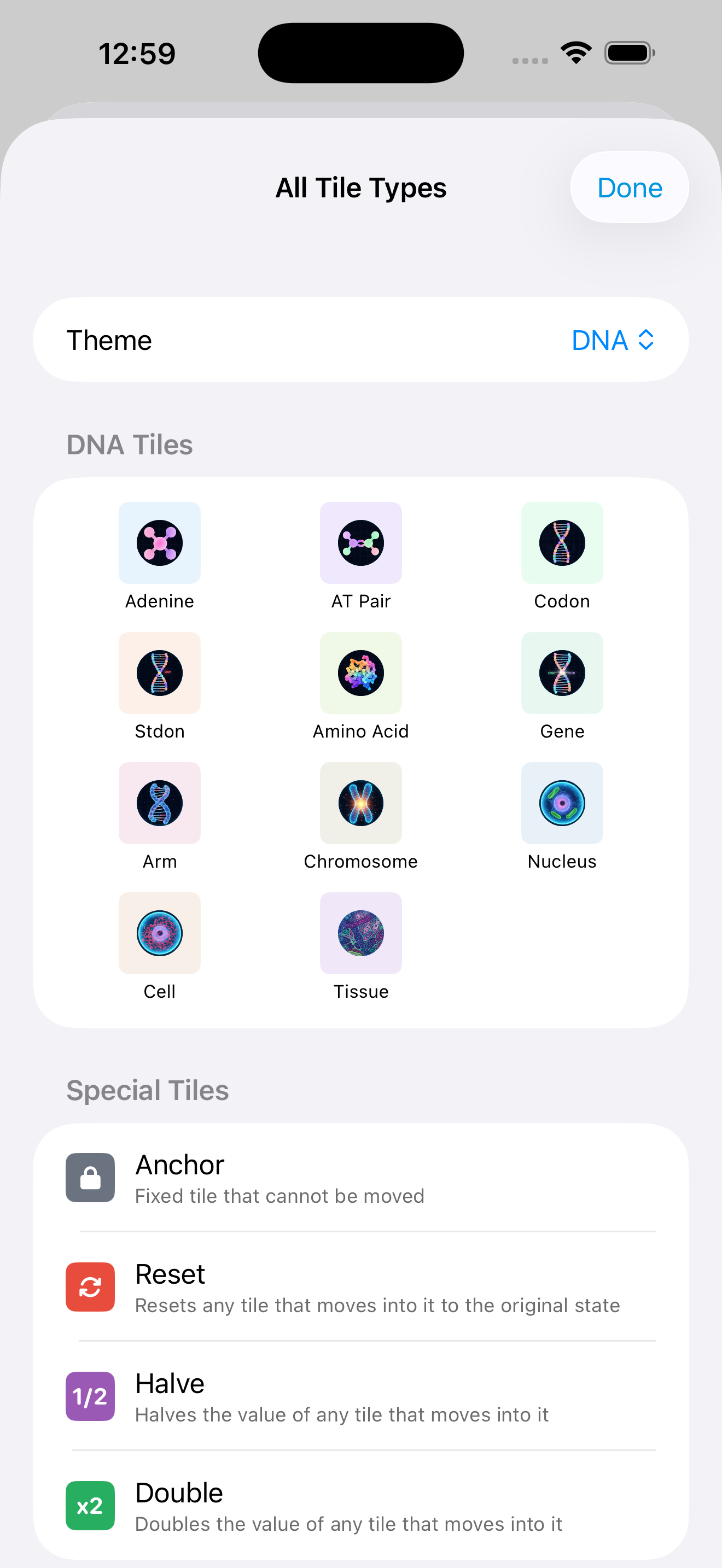Select the Arm tile icon

[160, 803]
